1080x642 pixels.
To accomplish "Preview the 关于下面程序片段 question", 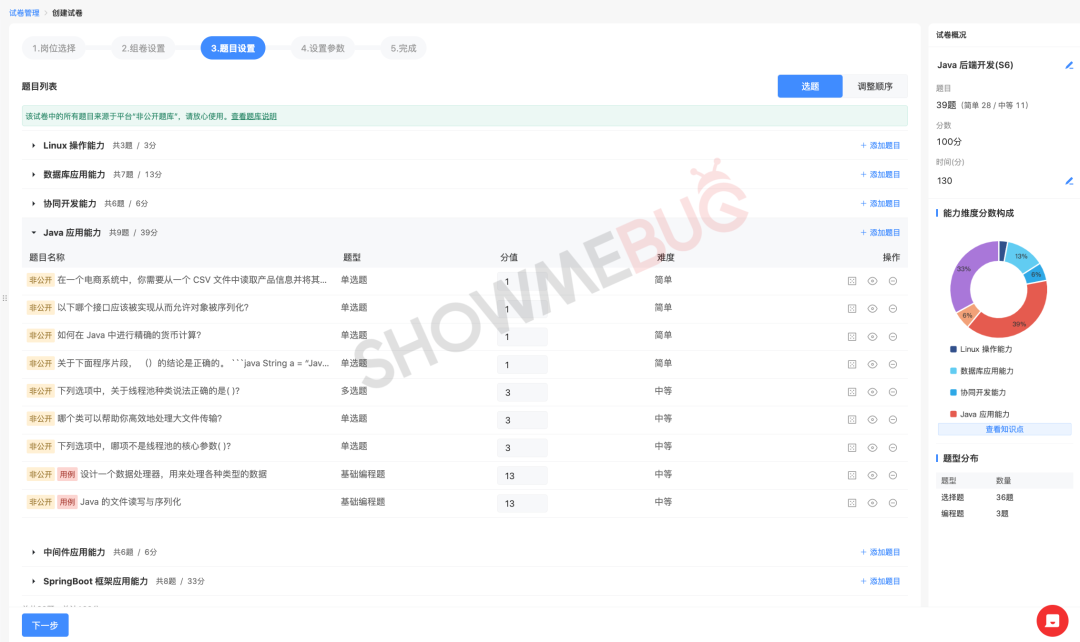I will click(x=872, y=364).
